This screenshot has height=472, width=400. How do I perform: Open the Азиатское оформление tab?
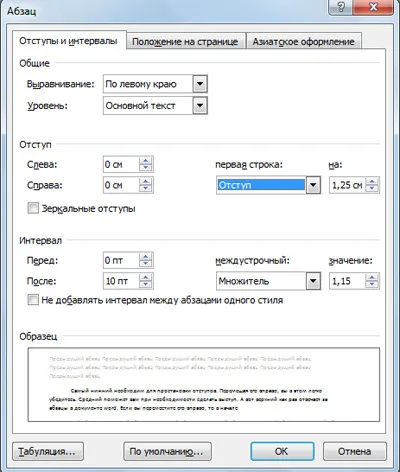tap(303, 41)
